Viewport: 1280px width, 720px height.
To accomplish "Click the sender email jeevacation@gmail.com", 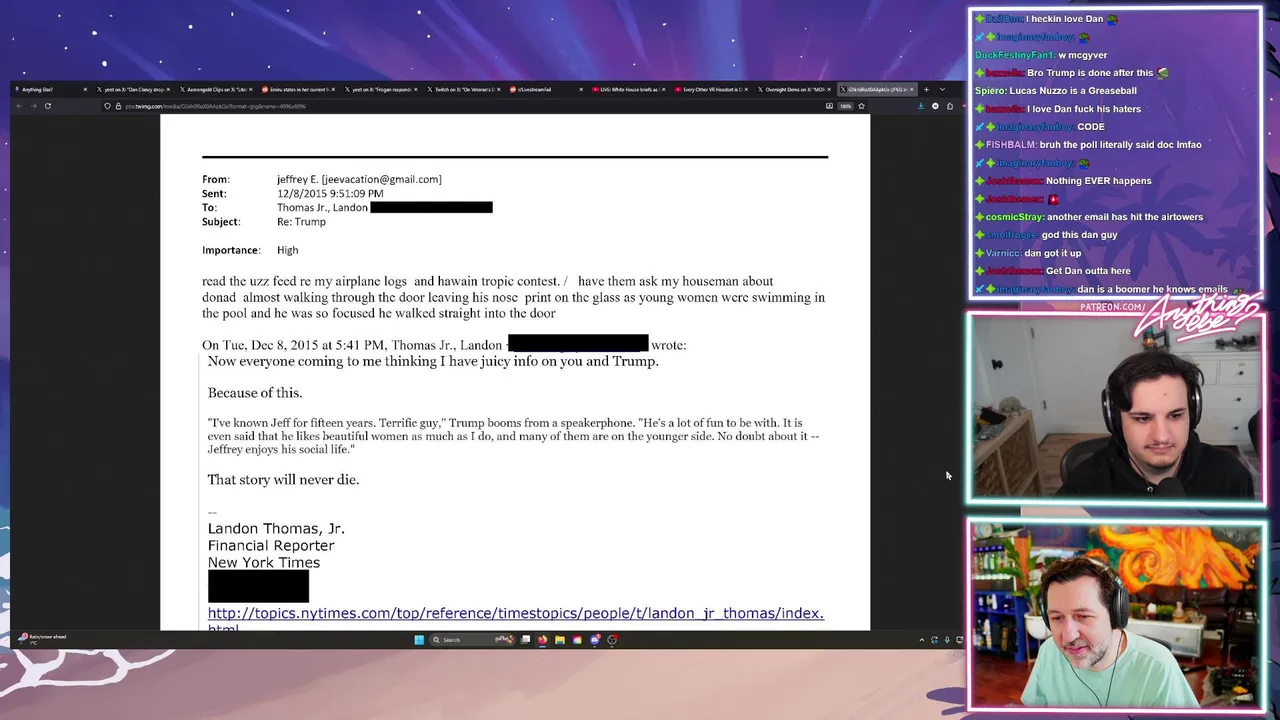I will pos(382,179).
